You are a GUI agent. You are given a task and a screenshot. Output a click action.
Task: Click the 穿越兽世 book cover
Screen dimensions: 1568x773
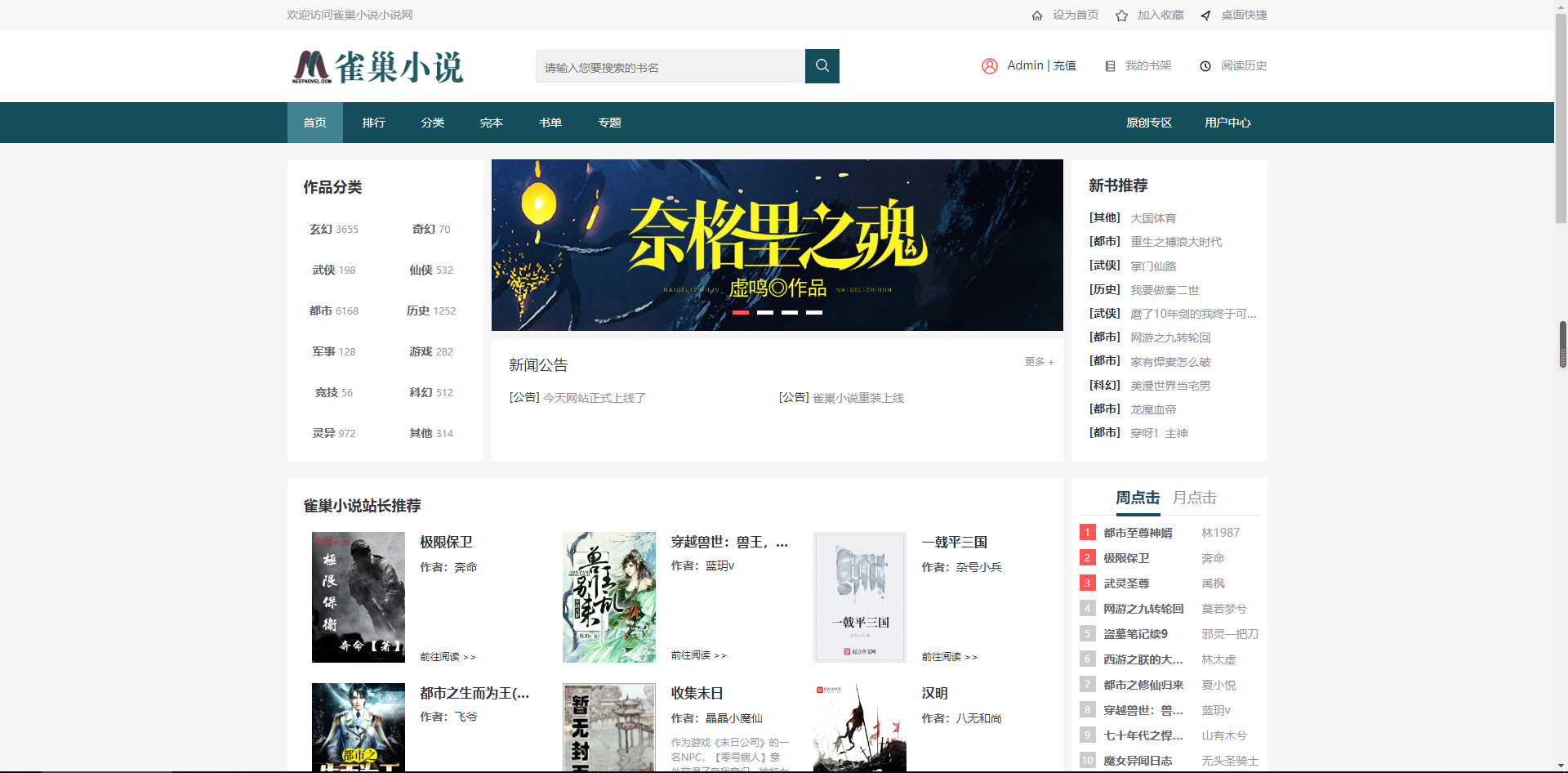609,597
